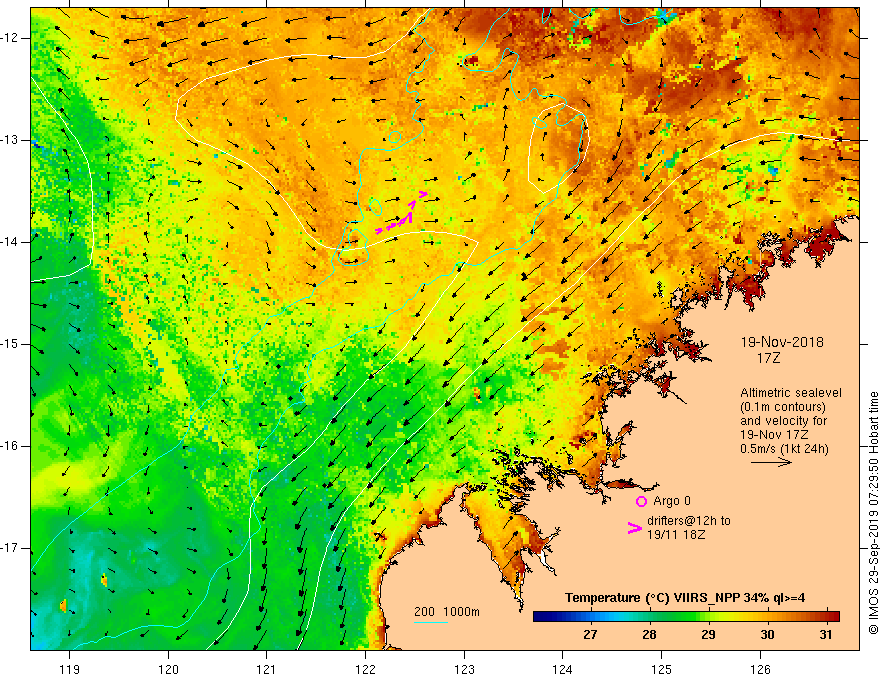Click the colorbar tick label 31
Image resolution: width=880 pixels, height=680 pixels.
826,635
